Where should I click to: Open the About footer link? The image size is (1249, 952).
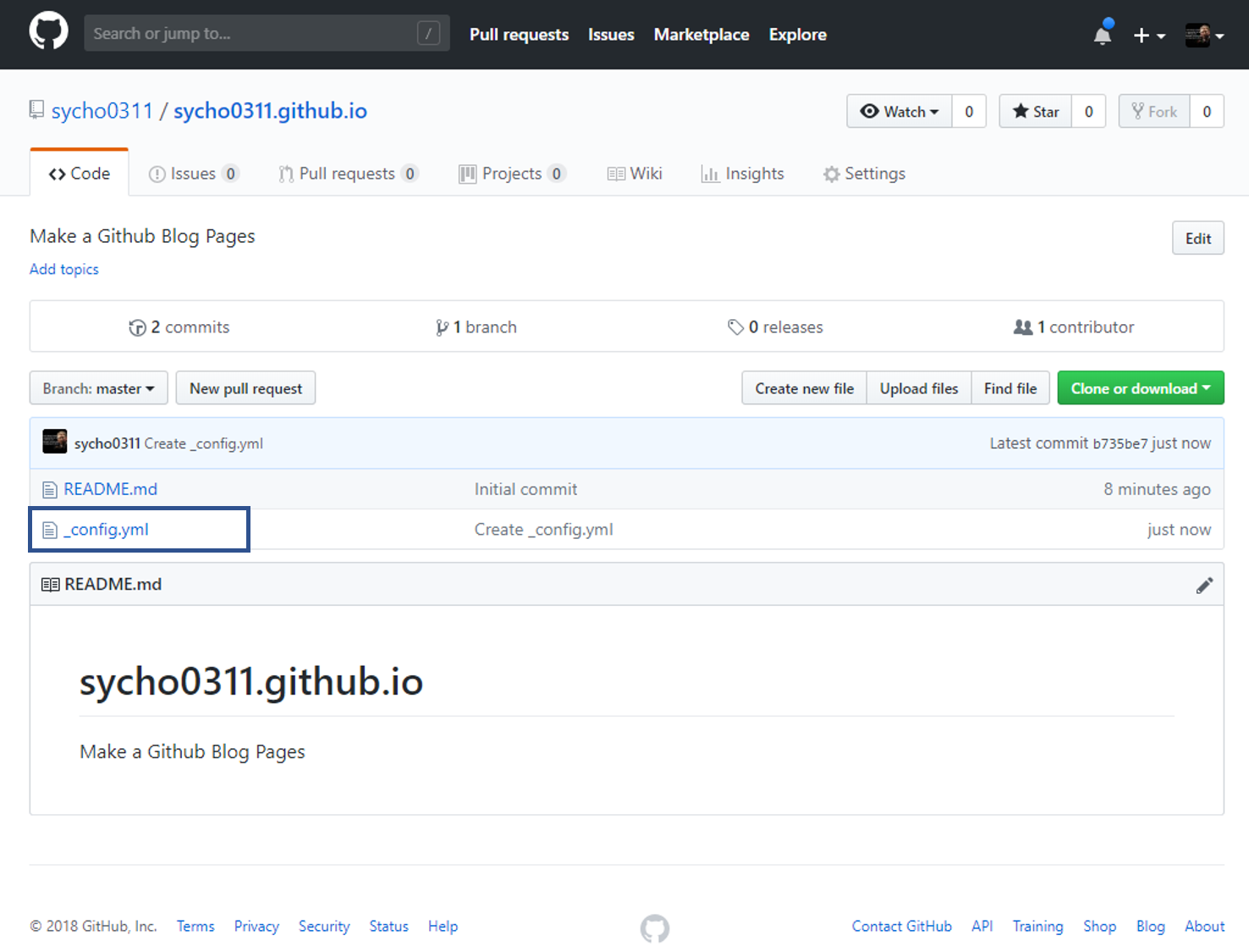[x=1205, y=927]
